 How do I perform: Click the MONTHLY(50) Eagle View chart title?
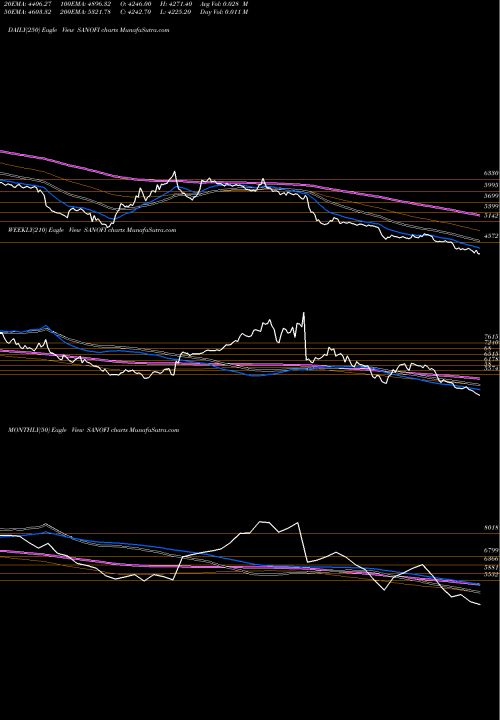93,430
